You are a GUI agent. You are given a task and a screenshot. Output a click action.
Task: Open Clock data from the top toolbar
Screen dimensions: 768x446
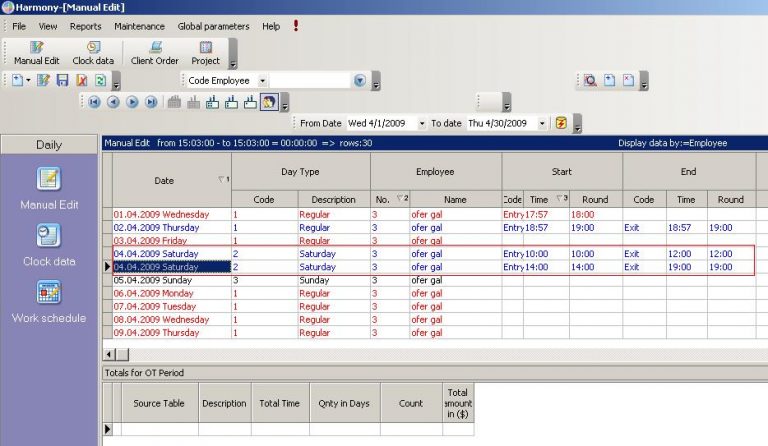point(93,47)
